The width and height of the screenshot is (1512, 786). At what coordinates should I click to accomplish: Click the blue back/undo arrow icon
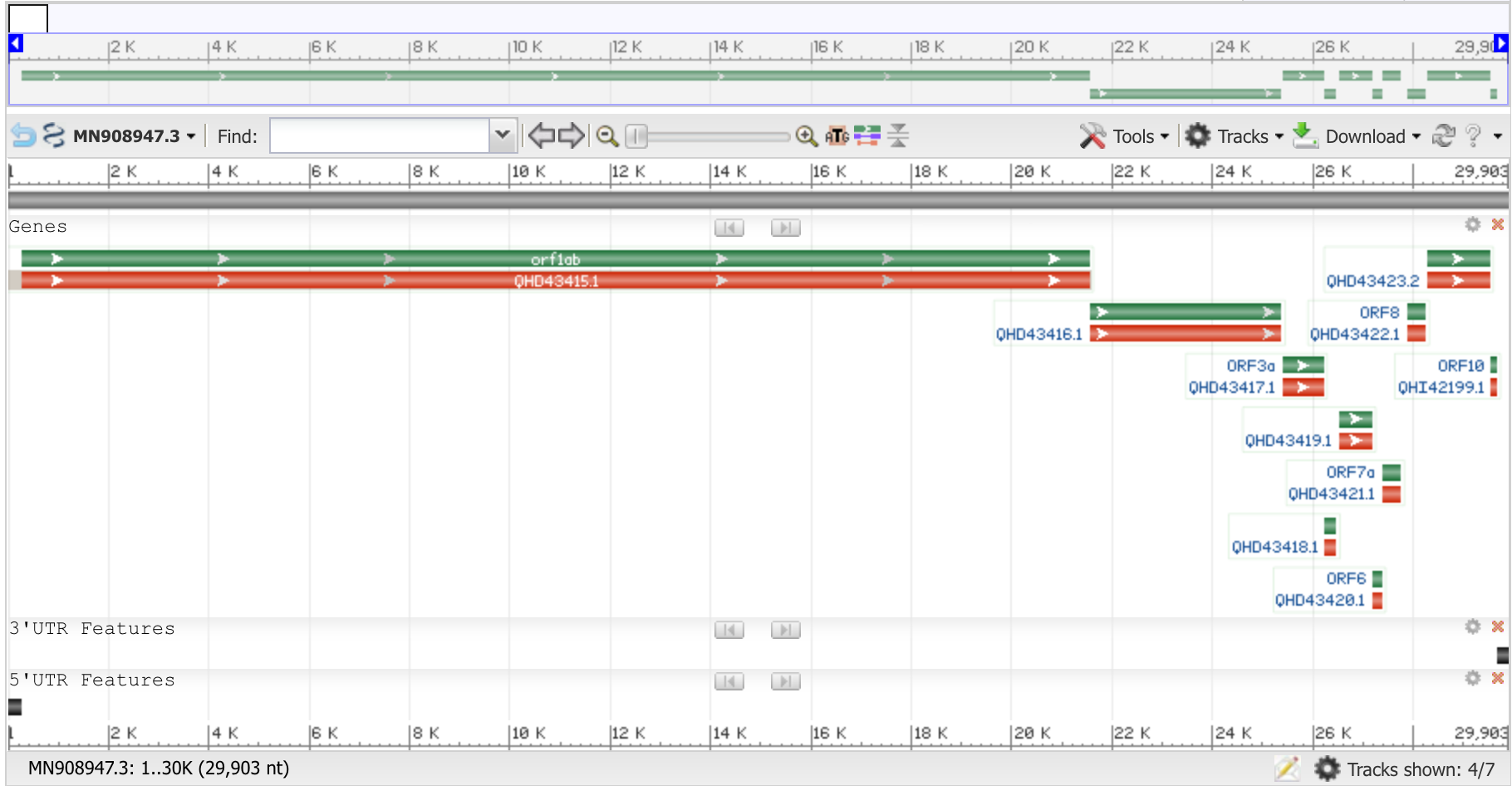coord(23,135)
